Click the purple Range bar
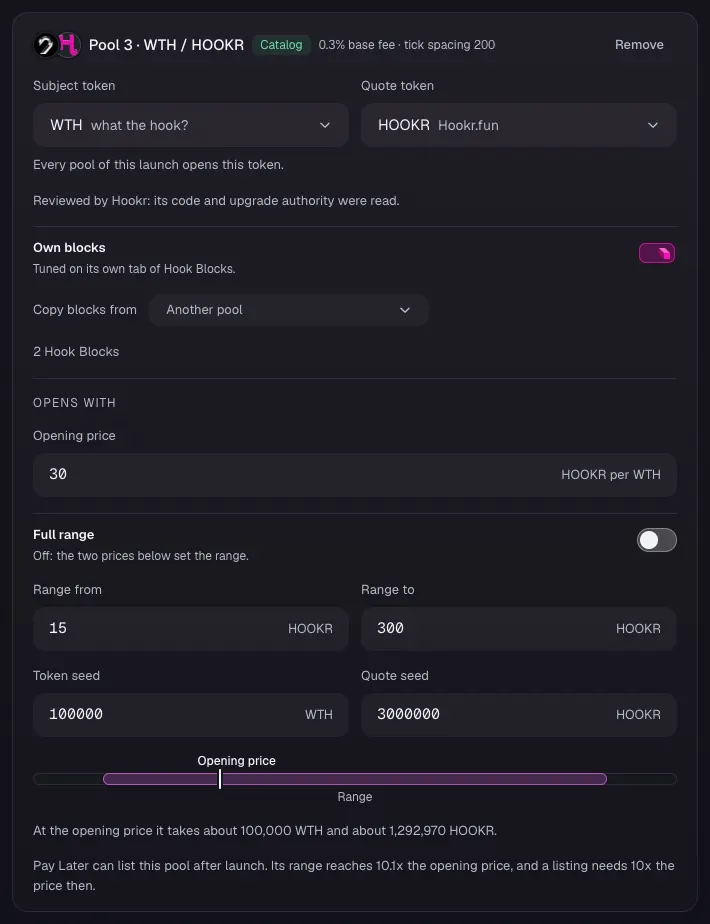The width and height of the screenshot is (710, 924). pyautogui.click(x=355, y=779)
